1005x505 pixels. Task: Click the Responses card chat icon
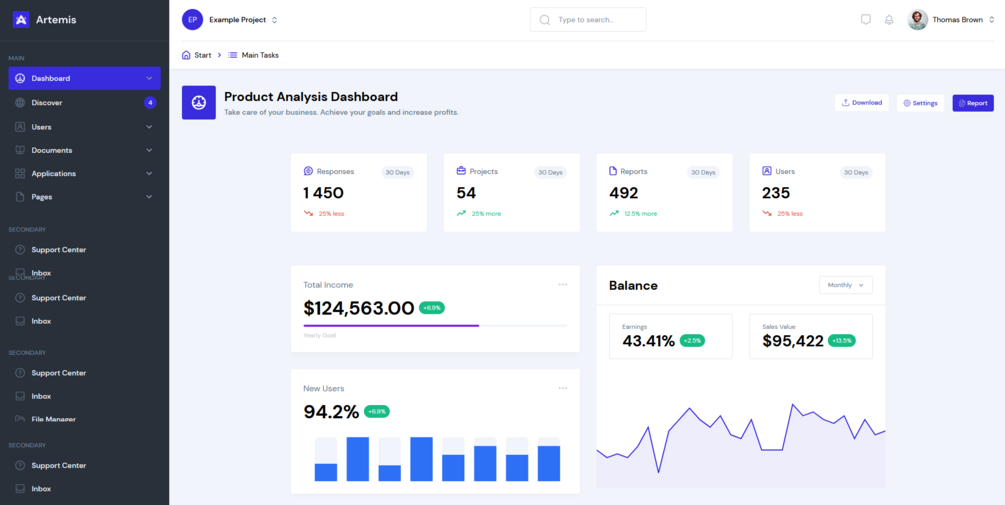(x=308, y=171)
